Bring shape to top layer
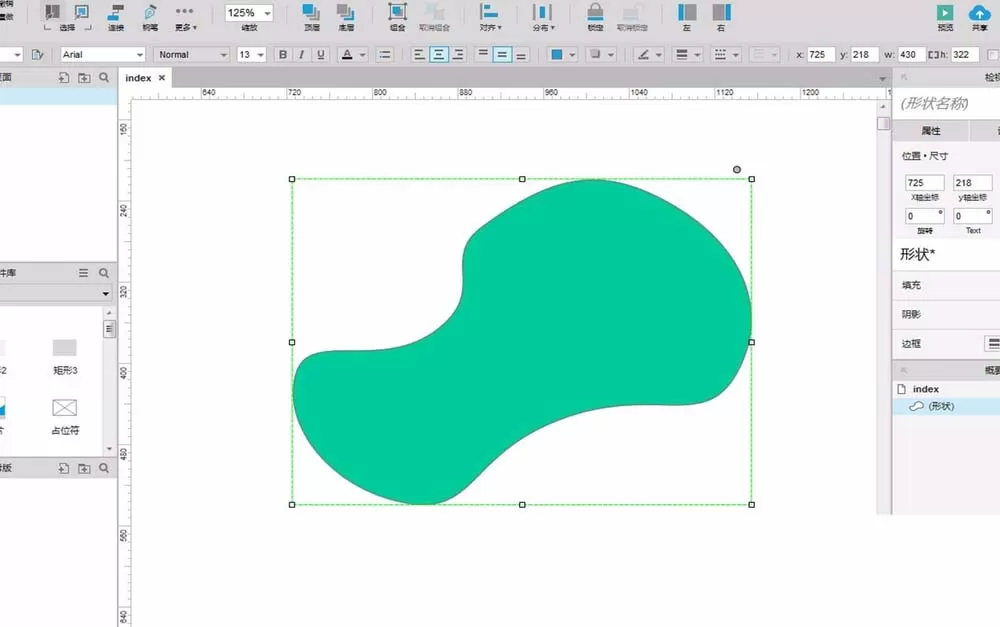Viewport: 1000px width, 627px height. (311, 17)
